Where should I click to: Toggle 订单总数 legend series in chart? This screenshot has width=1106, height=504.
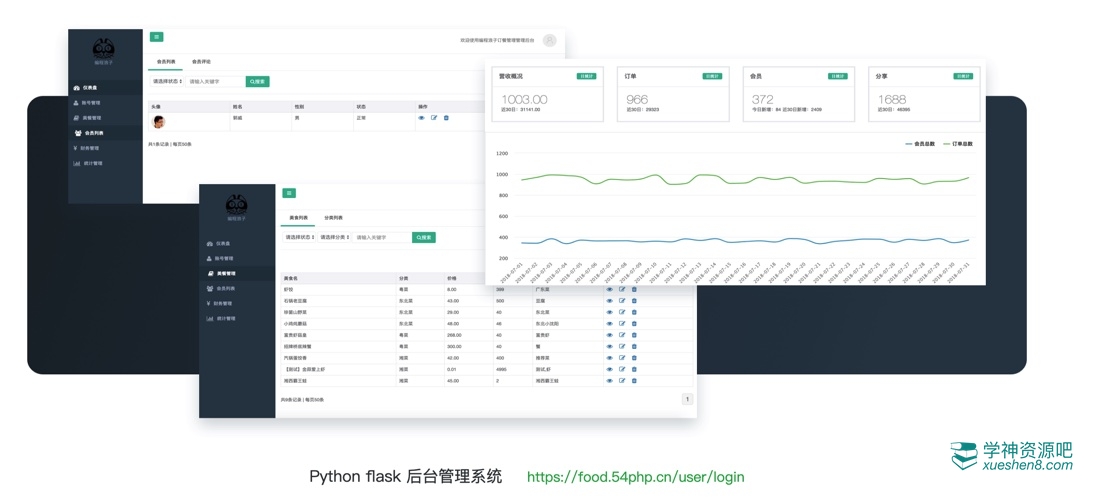(958, 144)
